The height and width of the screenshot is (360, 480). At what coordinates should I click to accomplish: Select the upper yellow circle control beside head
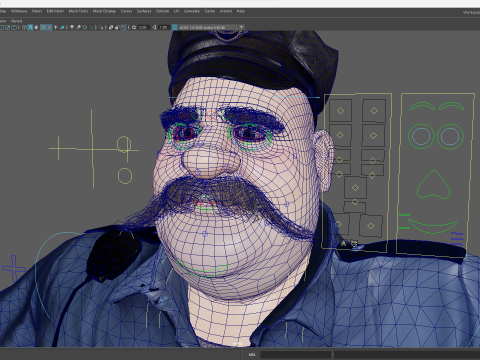pyautogui.click(x=124, y=144)
